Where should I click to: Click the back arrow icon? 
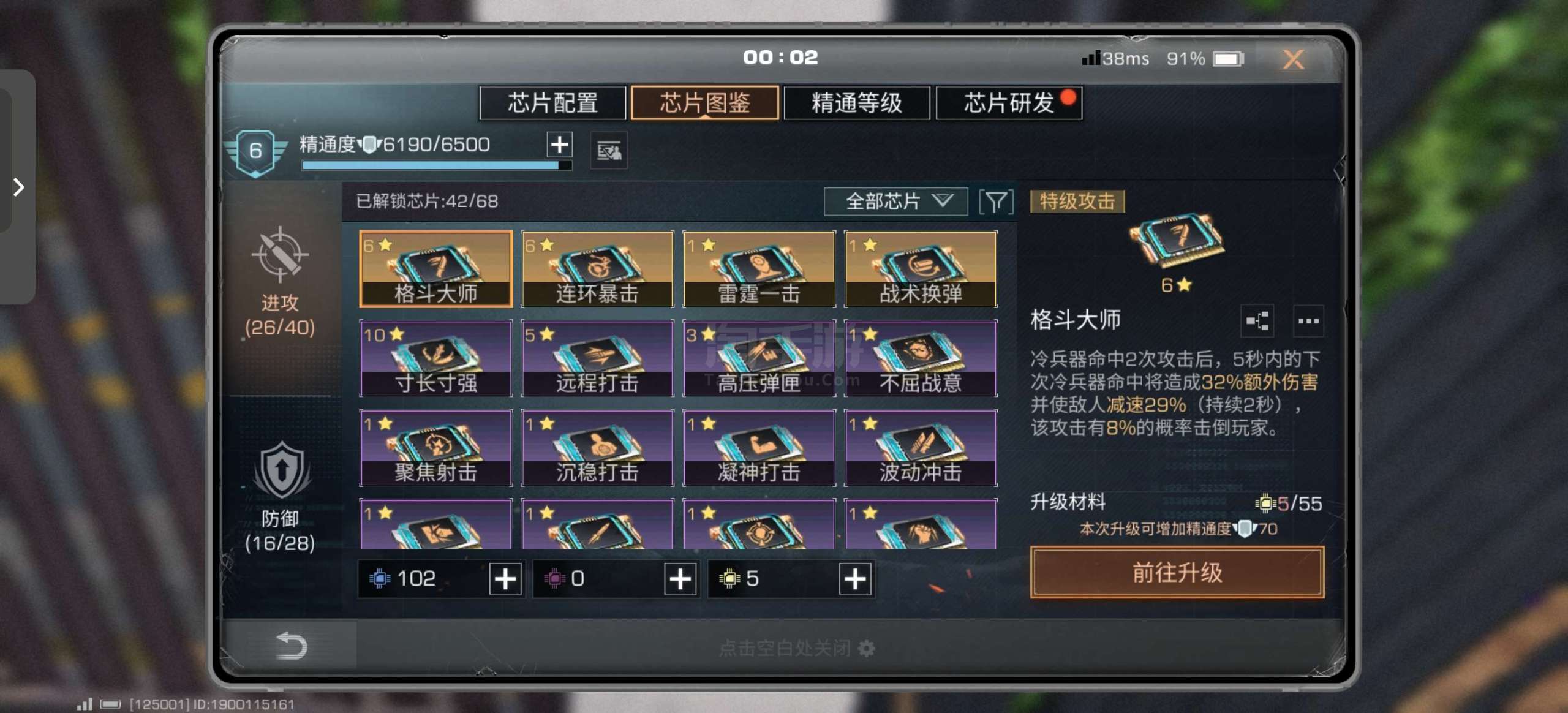290,646
